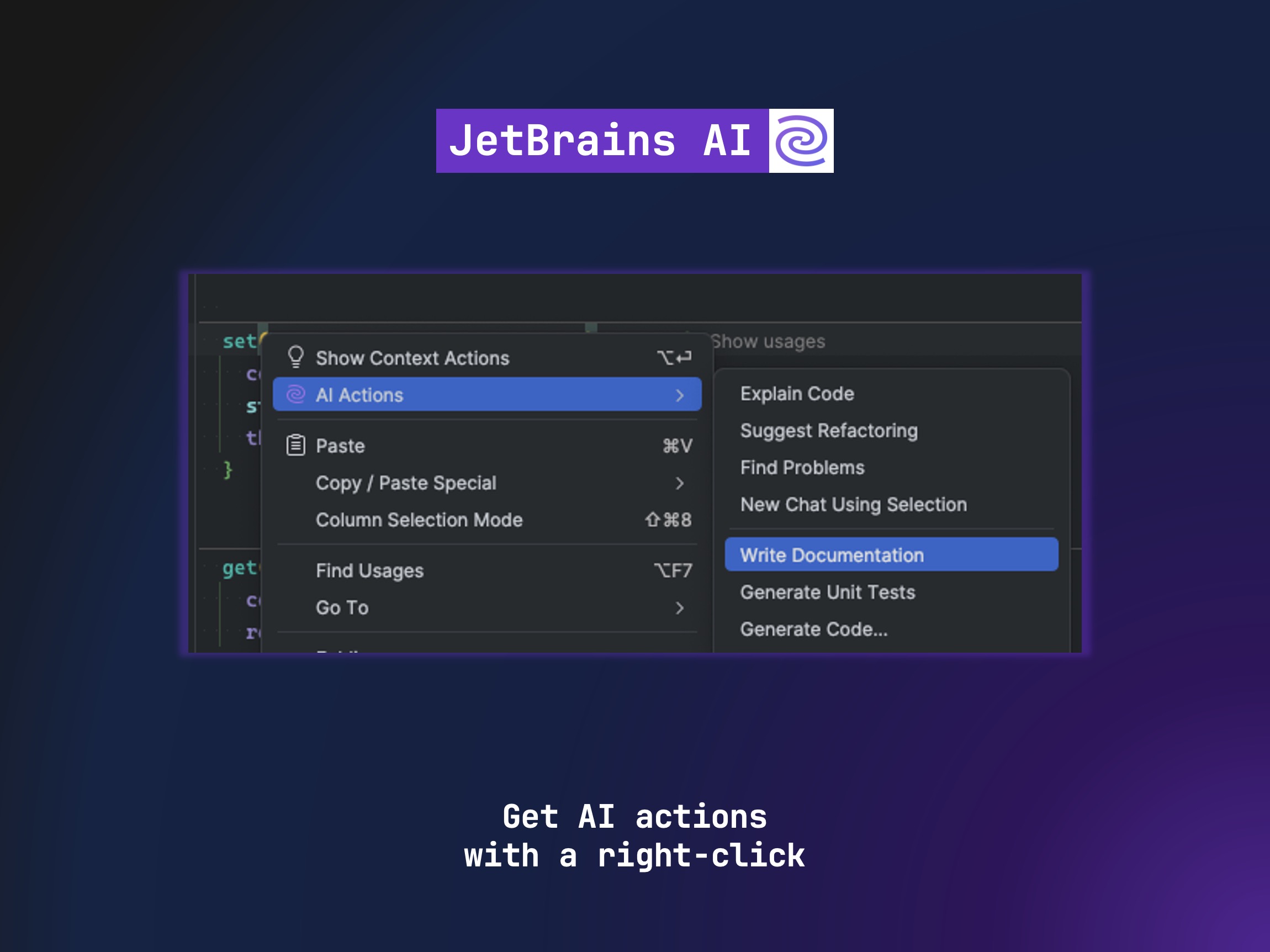Click the Paste clipboard icon

(x=295, y=444)
